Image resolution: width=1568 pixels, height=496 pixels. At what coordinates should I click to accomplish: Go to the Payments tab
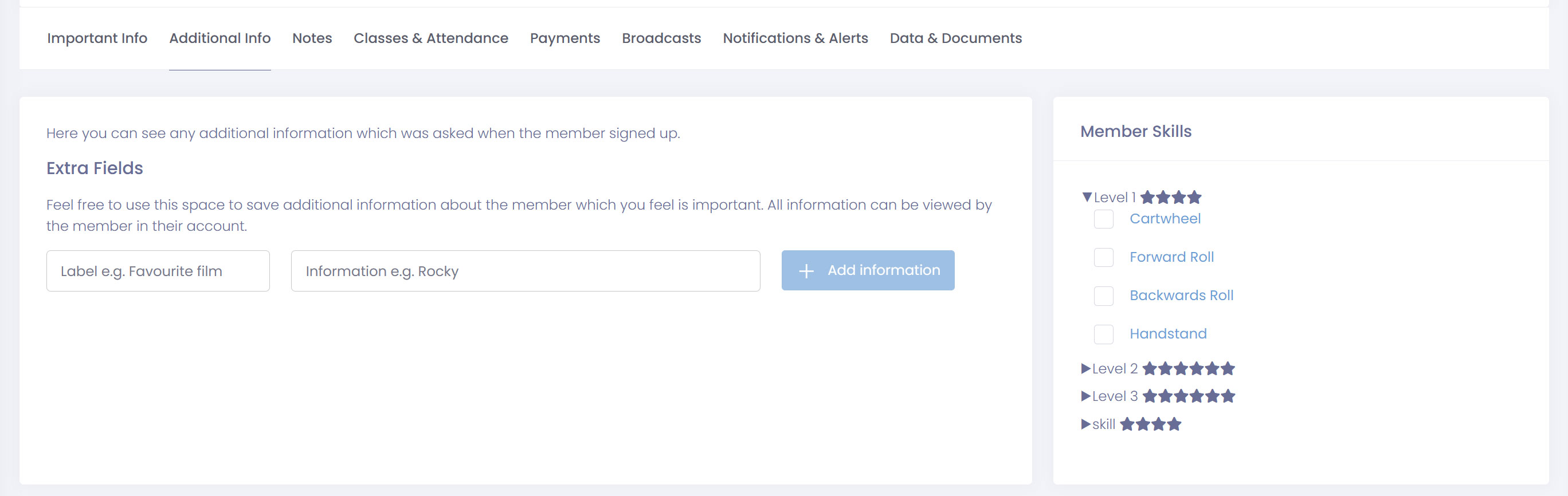pyautogui.click(x=565, y=38)
